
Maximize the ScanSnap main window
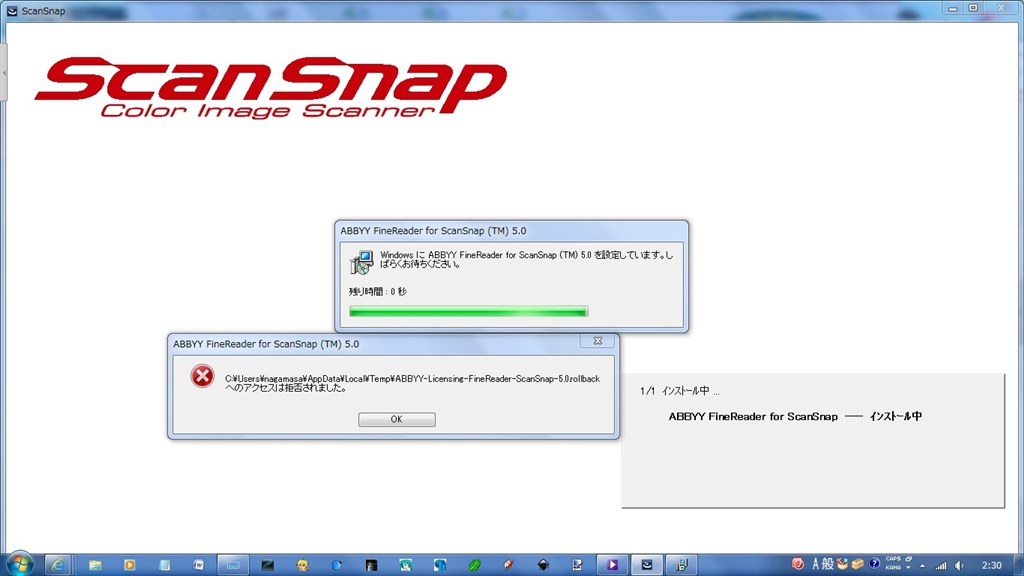click(973, 8)
